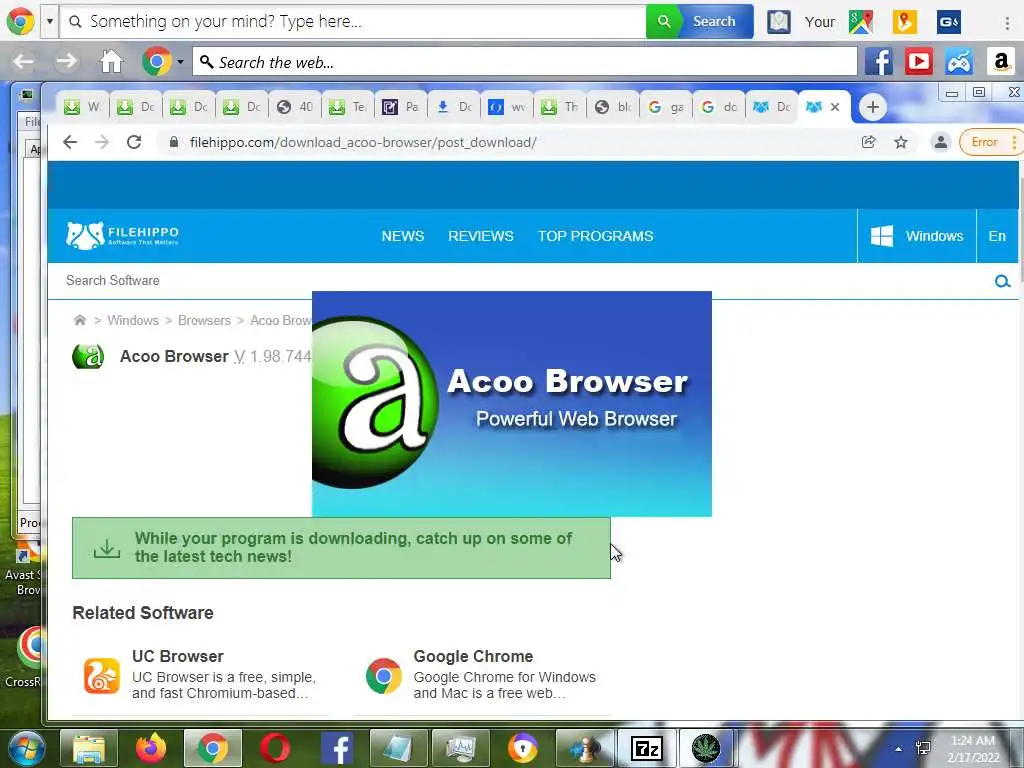Click the home breadcrumb icon
1024x768 pixels.
(80, 320)
